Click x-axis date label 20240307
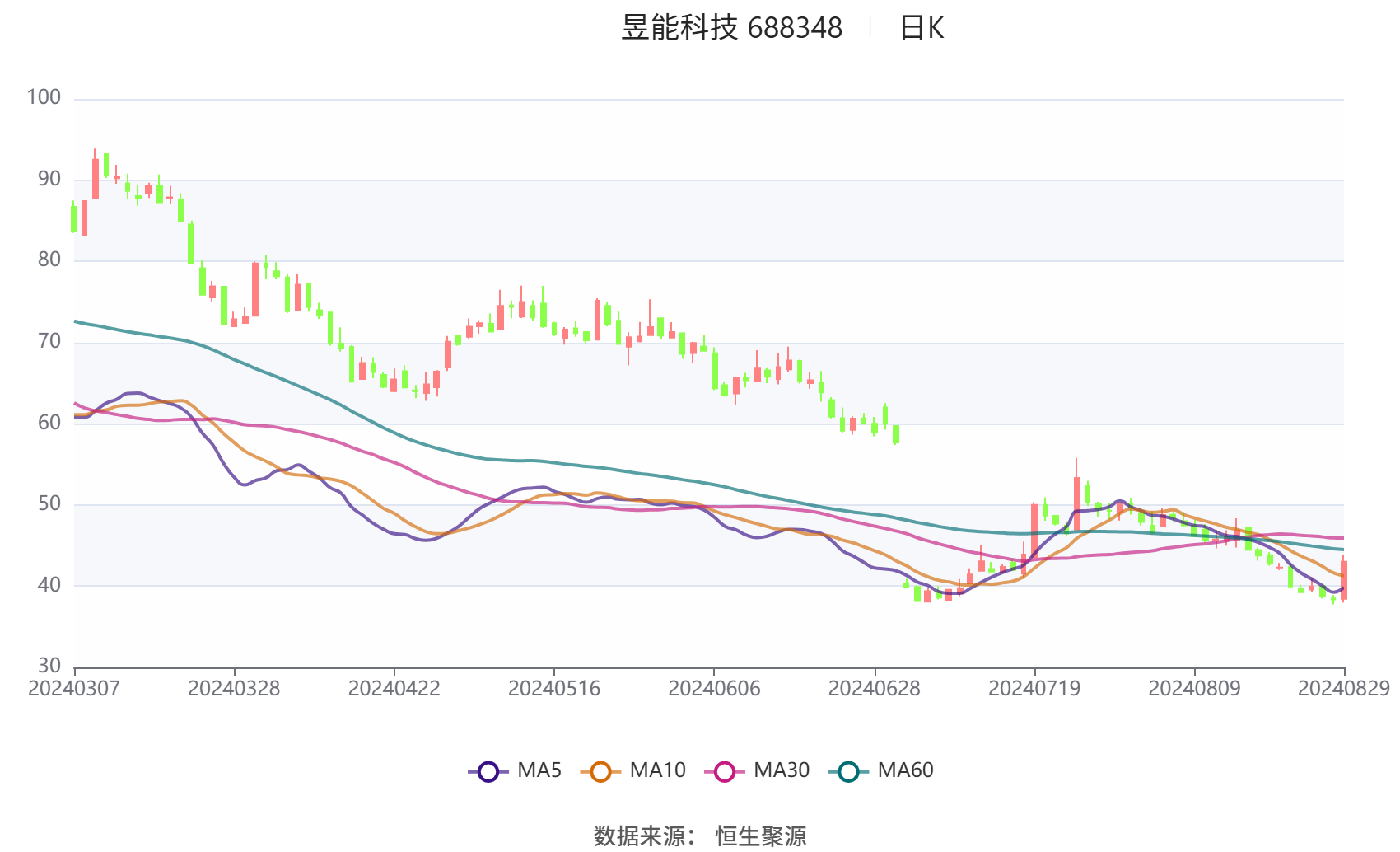The height and width of the screenshot is (852, 1400). 74,689
